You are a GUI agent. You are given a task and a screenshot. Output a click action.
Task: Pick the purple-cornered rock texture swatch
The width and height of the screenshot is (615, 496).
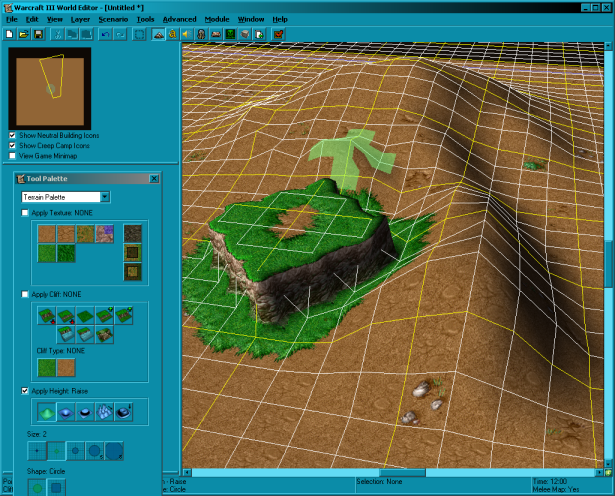(104, 234)
